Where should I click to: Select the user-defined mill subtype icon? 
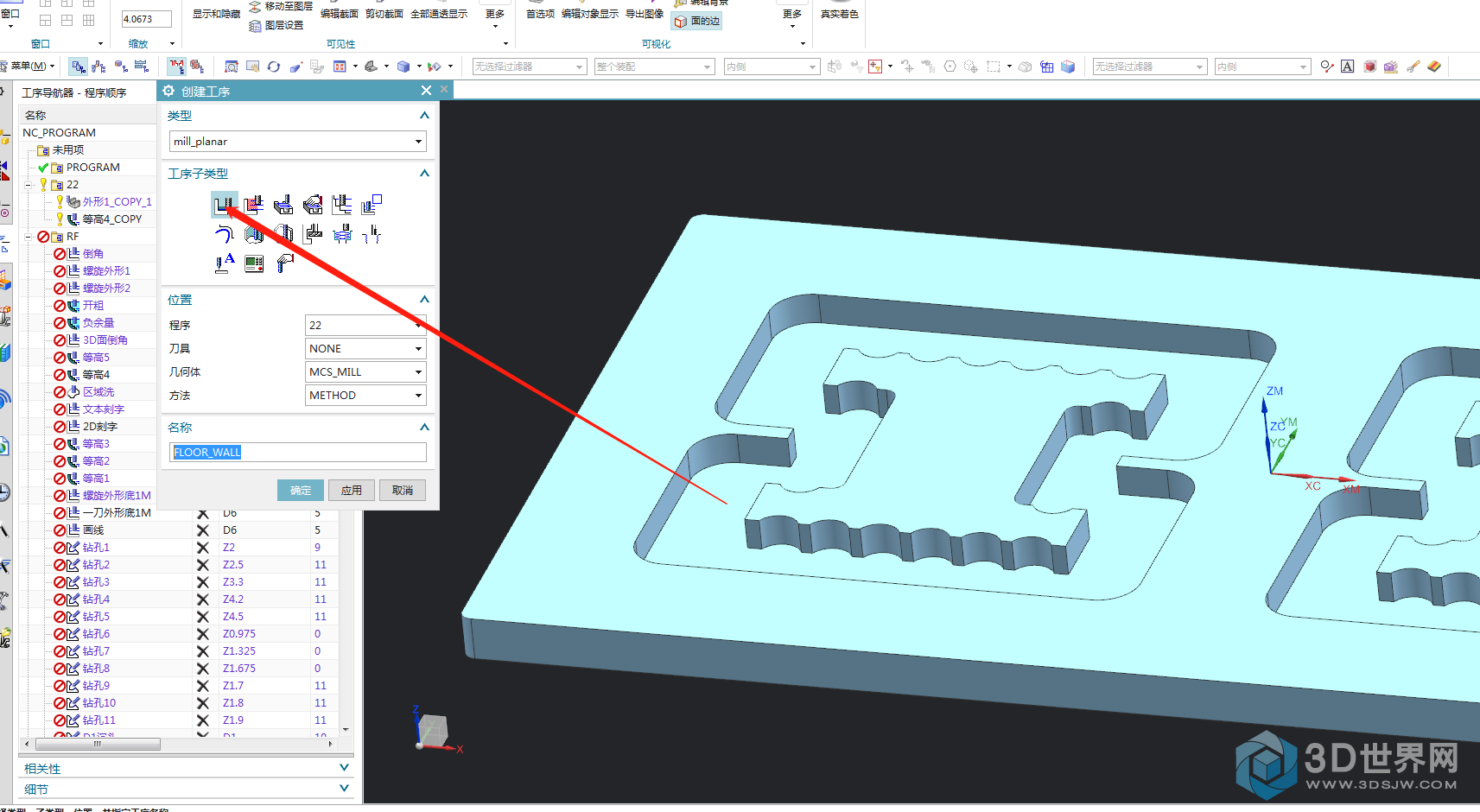click(x=284, y=263)
